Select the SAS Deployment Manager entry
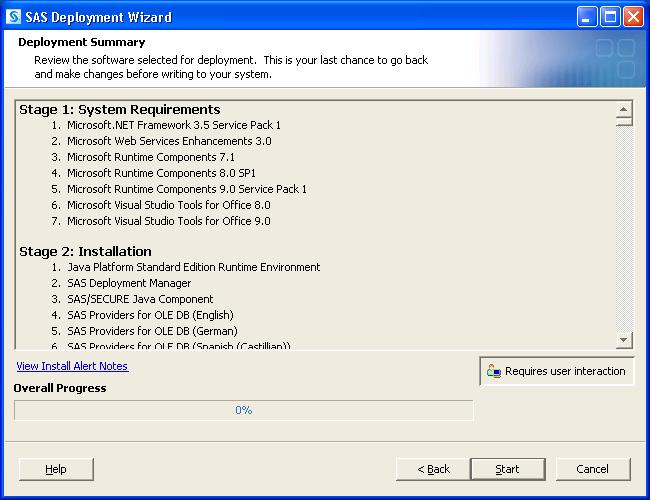Image resolution: width=650 pixels, height=500 pixels. 128,283
